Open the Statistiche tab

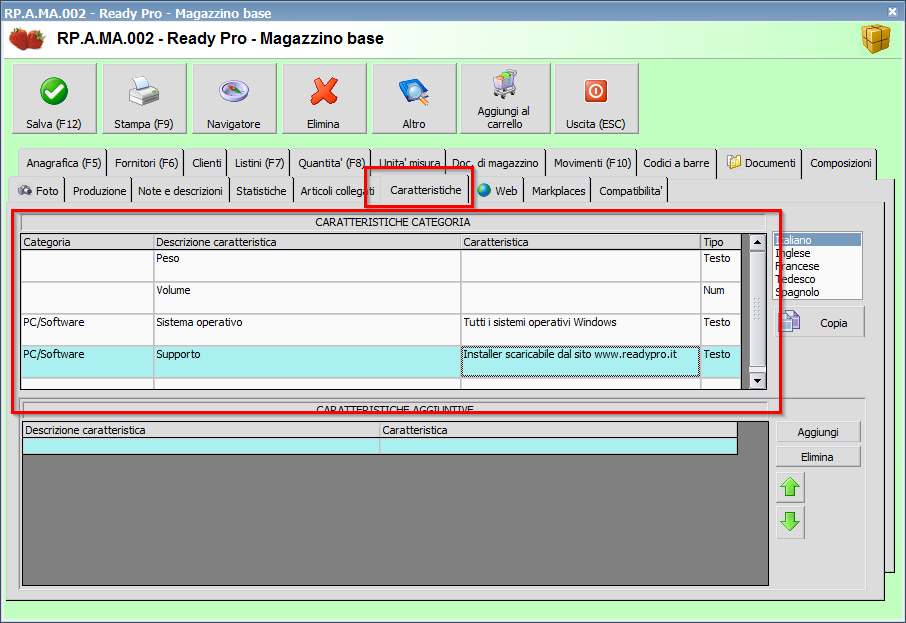tap(261, 191)
